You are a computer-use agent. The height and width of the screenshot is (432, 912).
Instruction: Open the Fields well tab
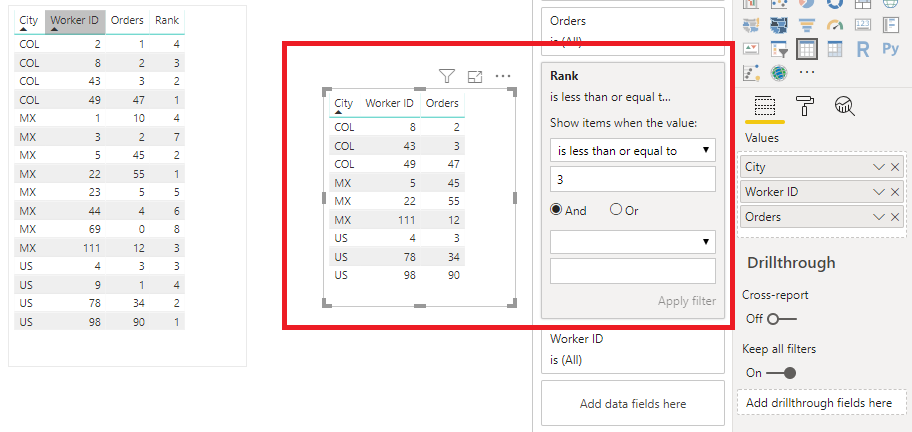coord(764,106)
